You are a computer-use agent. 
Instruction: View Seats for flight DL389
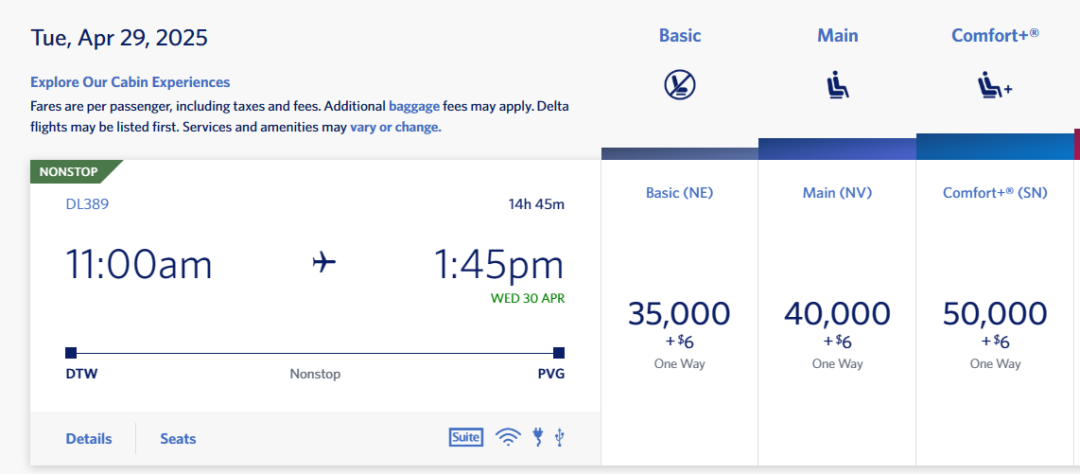178,439
